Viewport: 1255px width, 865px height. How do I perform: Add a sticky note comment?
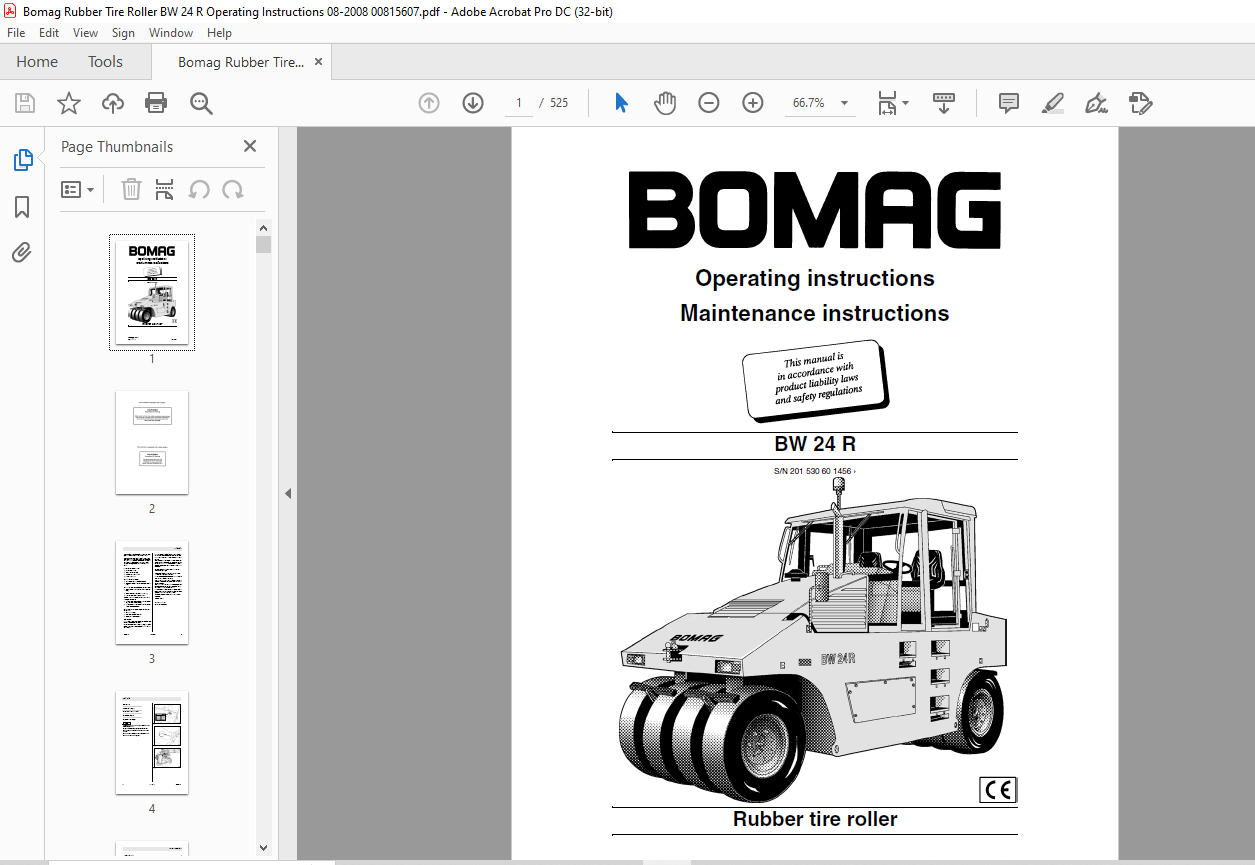pos(1009,103)
